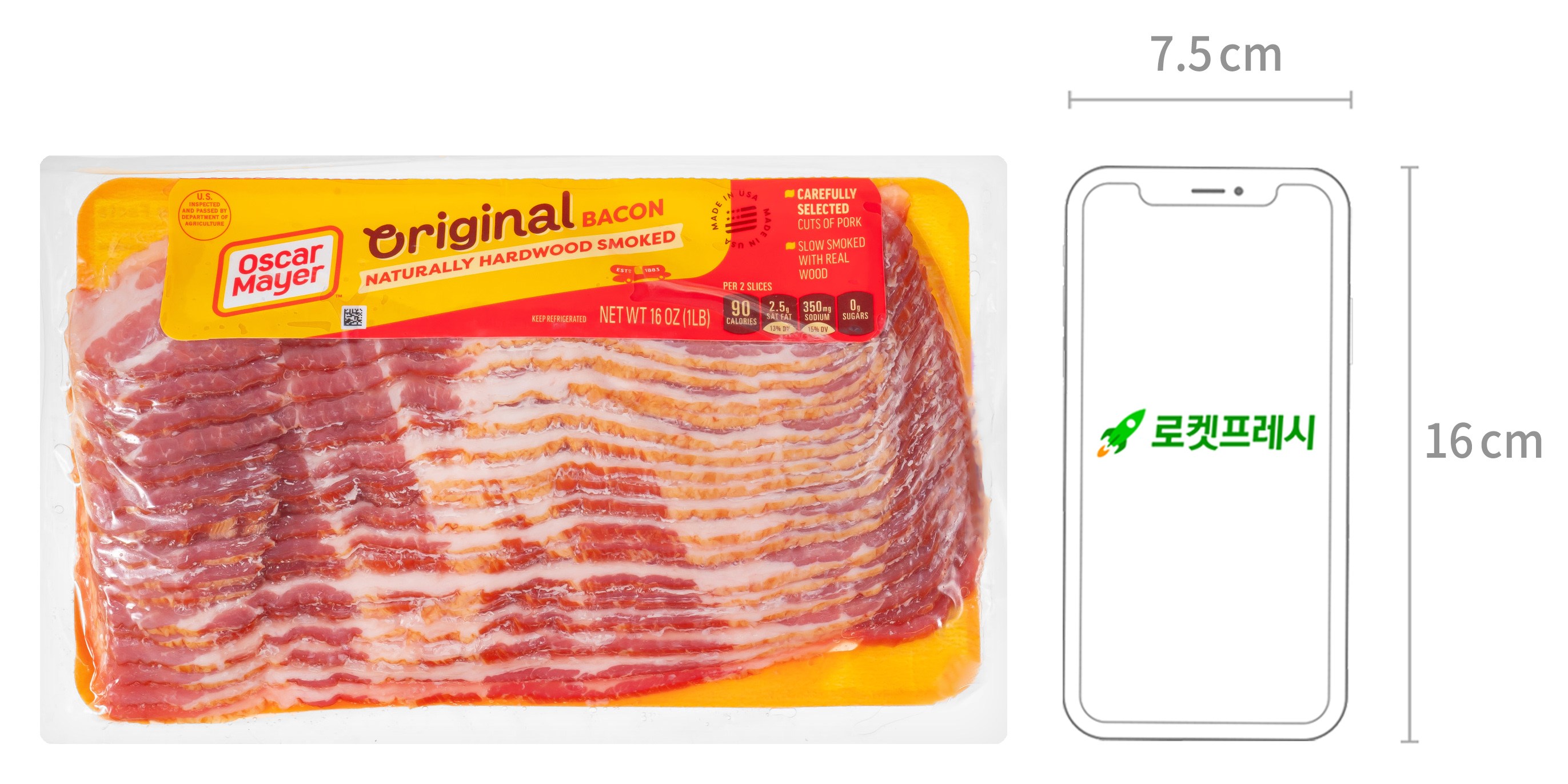Click the 0g Sugars nutrition badge
Image resolution: width=1568 pixels, height=784 pixels.
(855, 313)
